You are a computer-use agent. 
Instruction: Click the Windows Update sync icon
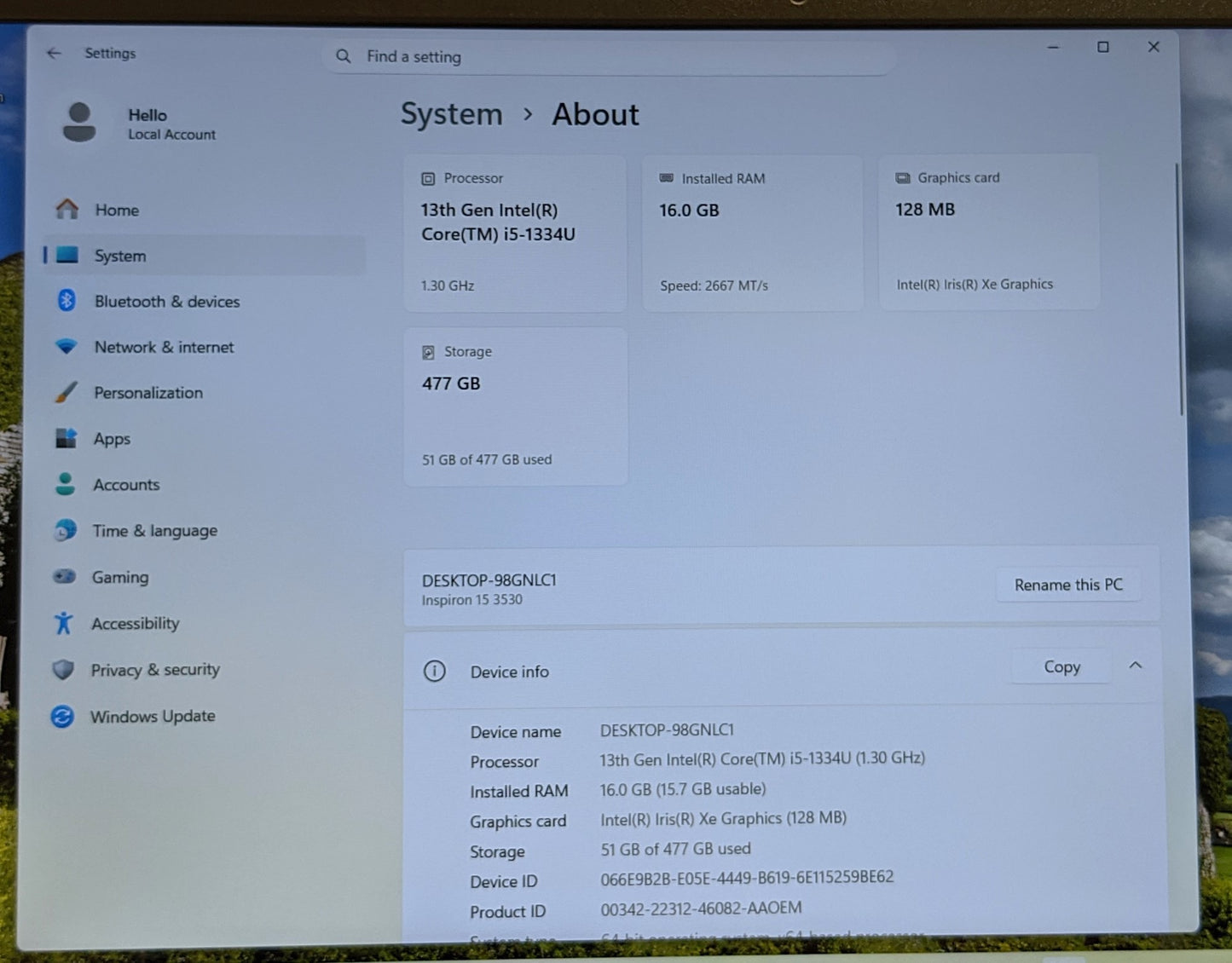62,716
